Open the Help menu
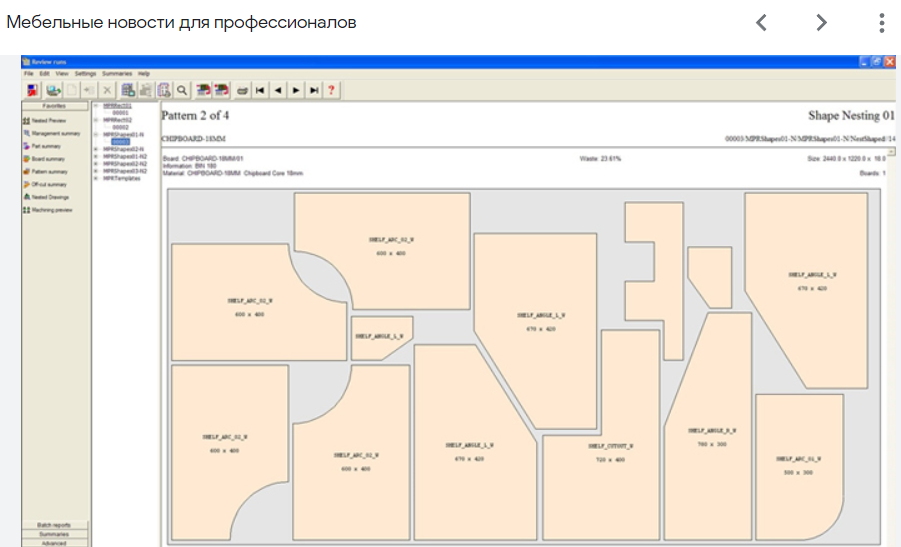Screen dimensions: 901x547 144,74
